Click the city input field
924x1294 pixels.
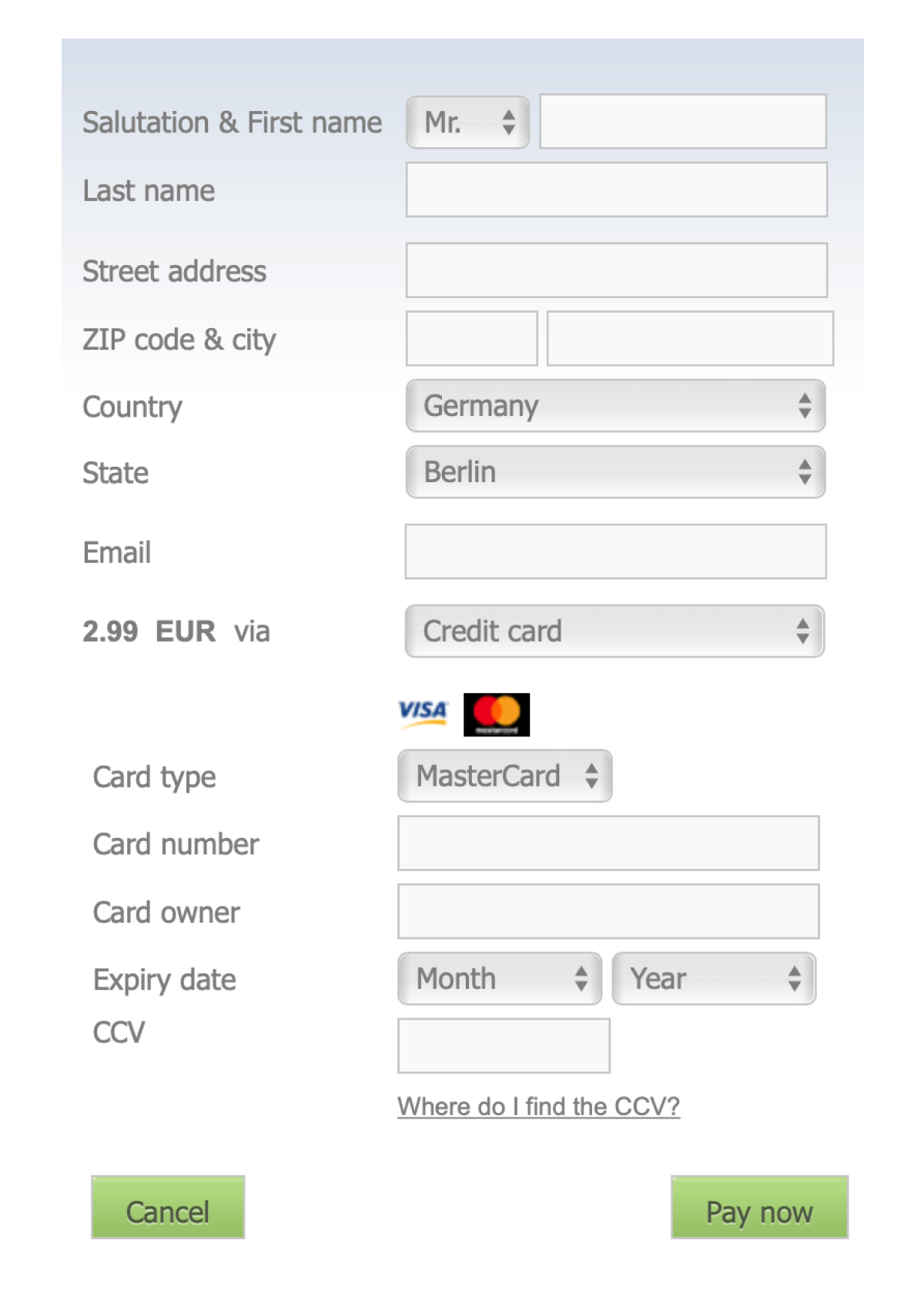coord(689,339)
